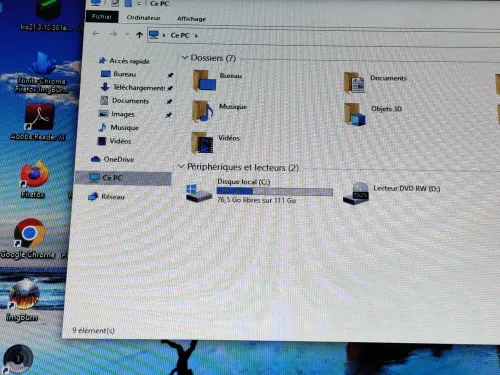Open Musique in the navigation pane

[124, 127]
